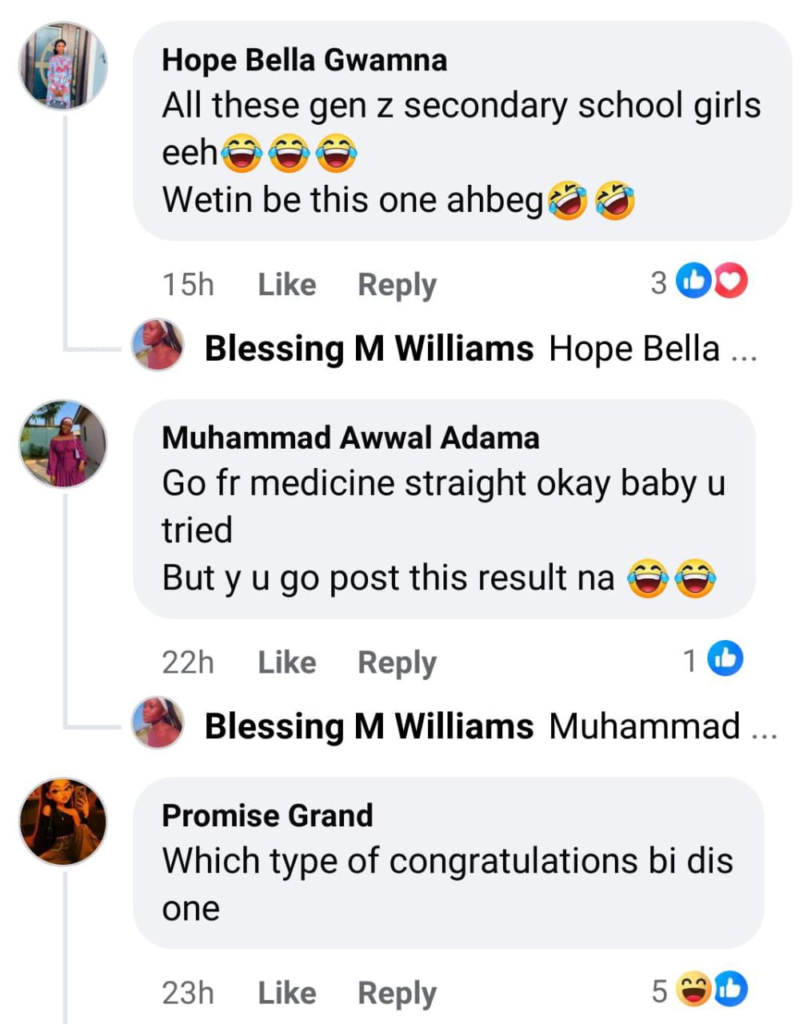Click the red heart reaction icon on Hope Bella's comment
This screenshot has width=811, height=1024.
(x=731, y=281)
